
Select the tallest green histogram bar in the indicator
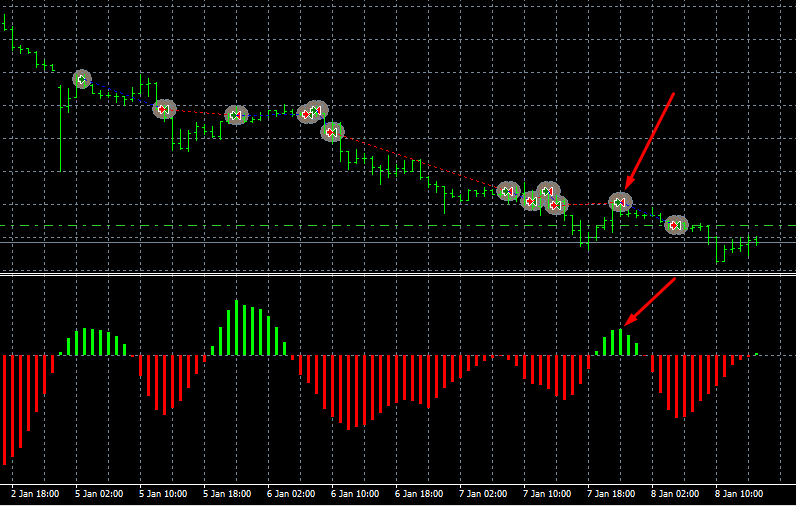tap(236, 327)
